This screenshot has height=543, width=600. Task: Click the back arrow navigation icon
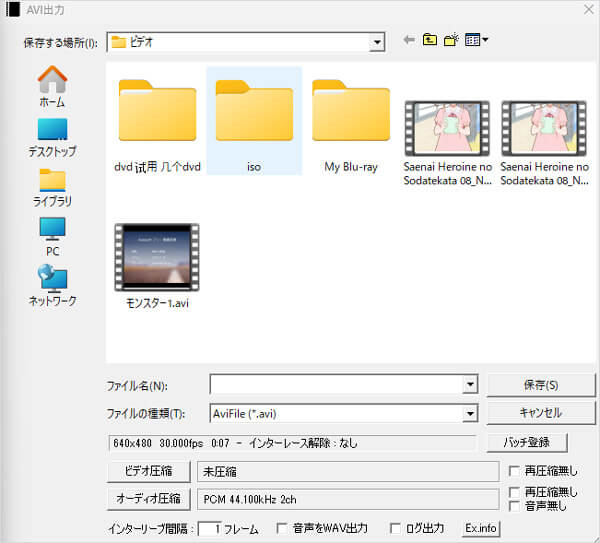(408, 40)
